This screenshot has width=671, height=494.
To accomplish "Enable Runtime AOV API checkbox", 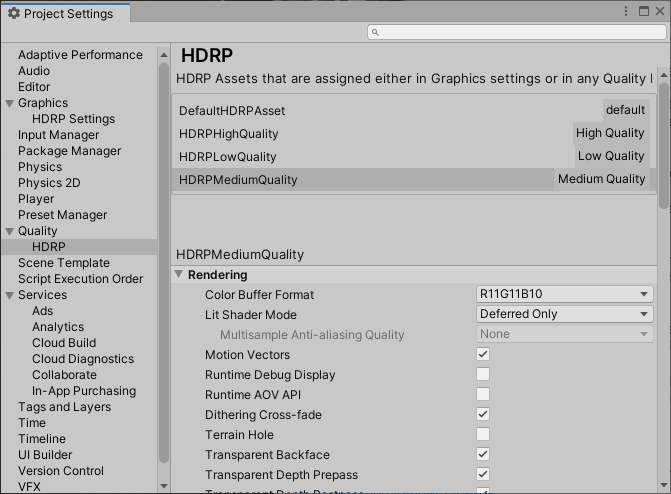I will [x=483, y=394].
